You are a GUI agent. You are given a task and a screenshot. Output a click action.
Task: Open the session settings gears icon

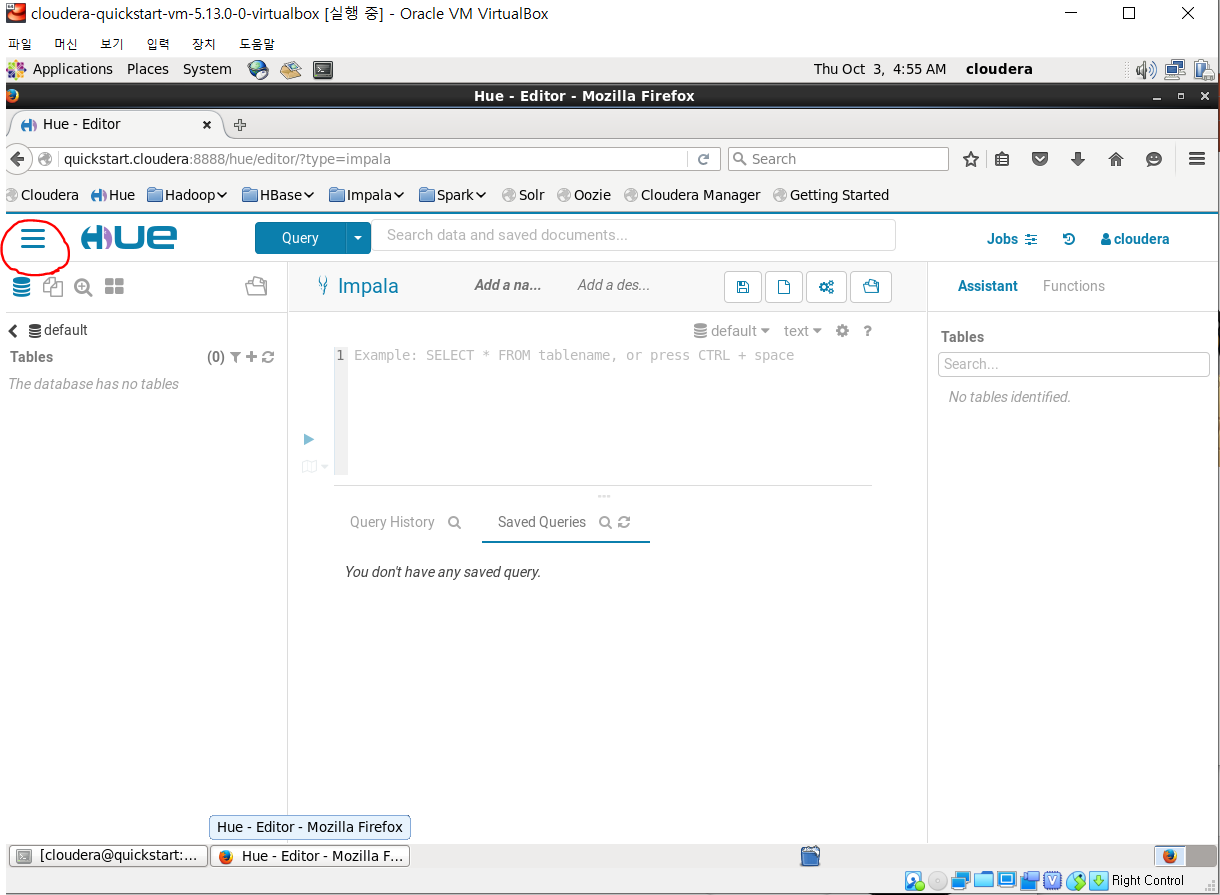(827, 287)
